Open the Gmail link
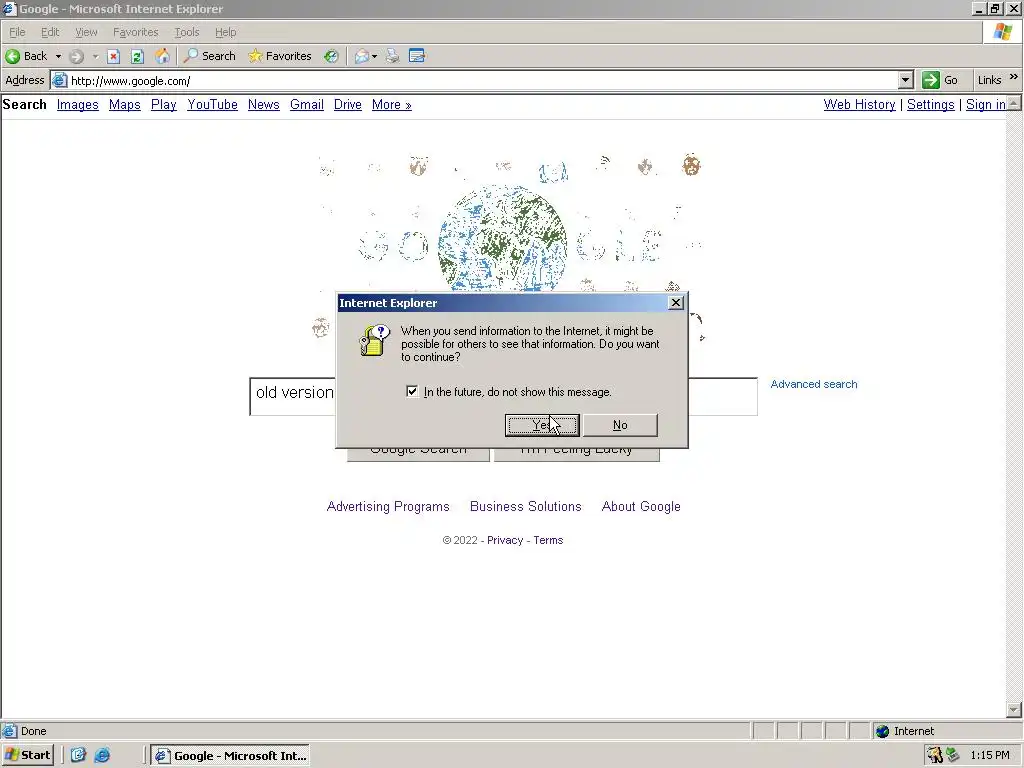This screenshot has height=768, width=1024. click(x=307, y=104)
